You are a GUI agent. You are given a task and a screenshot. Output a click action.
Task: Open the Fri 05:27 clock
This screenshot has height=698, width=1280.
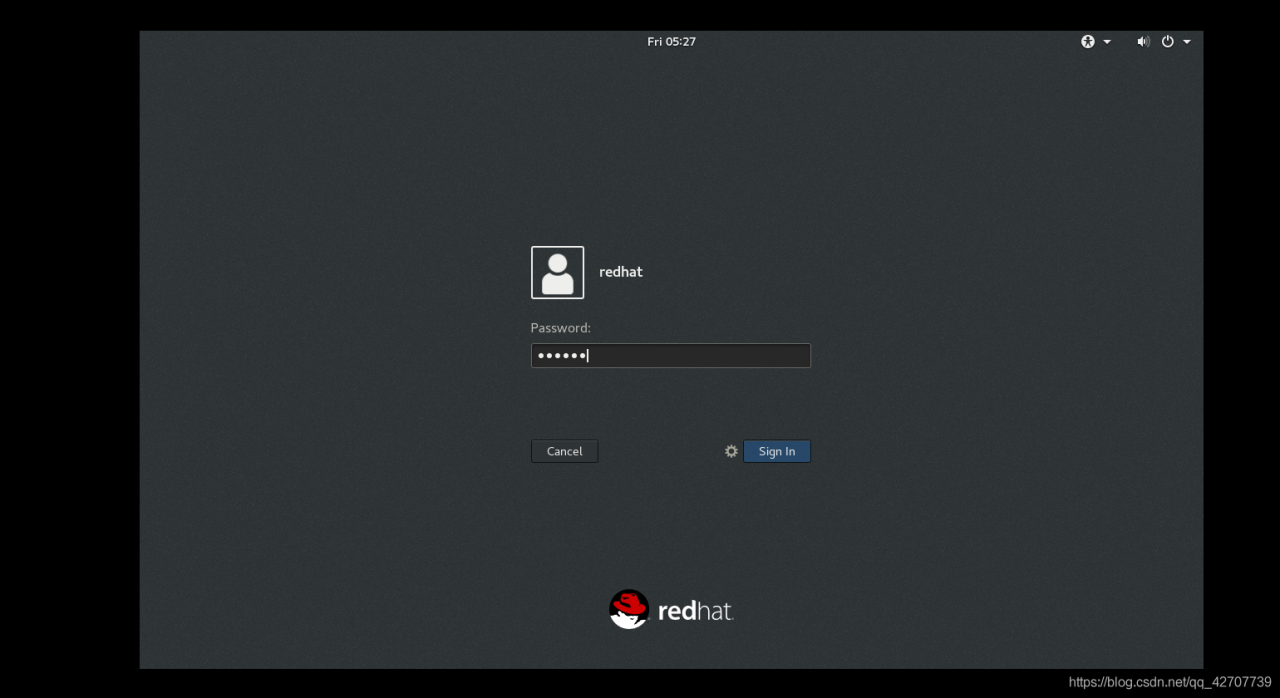pyautogui.click(x=671, y=41)
